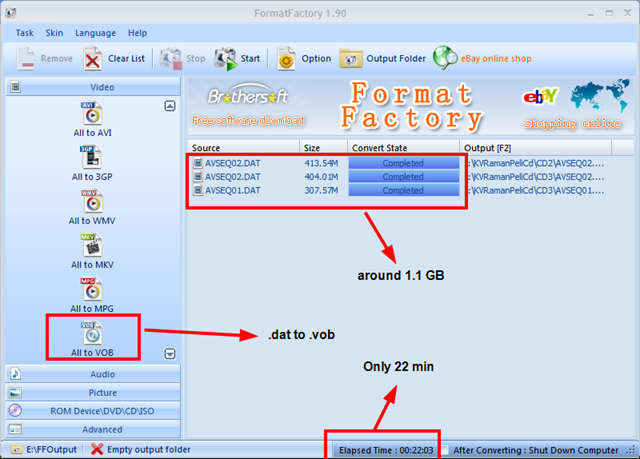Expand the Audio section

click(x=93, y=374)
